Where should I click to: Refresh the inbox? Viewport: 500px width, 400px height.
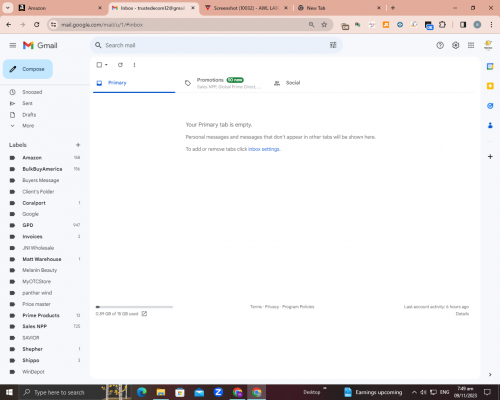coord(120,65)
